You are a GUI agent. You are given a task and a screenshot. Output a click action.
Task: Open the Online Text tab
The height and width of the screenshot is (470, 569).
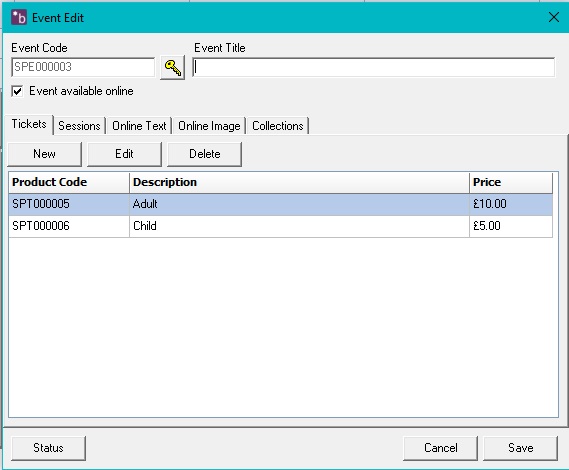click(x=139, y=126)
